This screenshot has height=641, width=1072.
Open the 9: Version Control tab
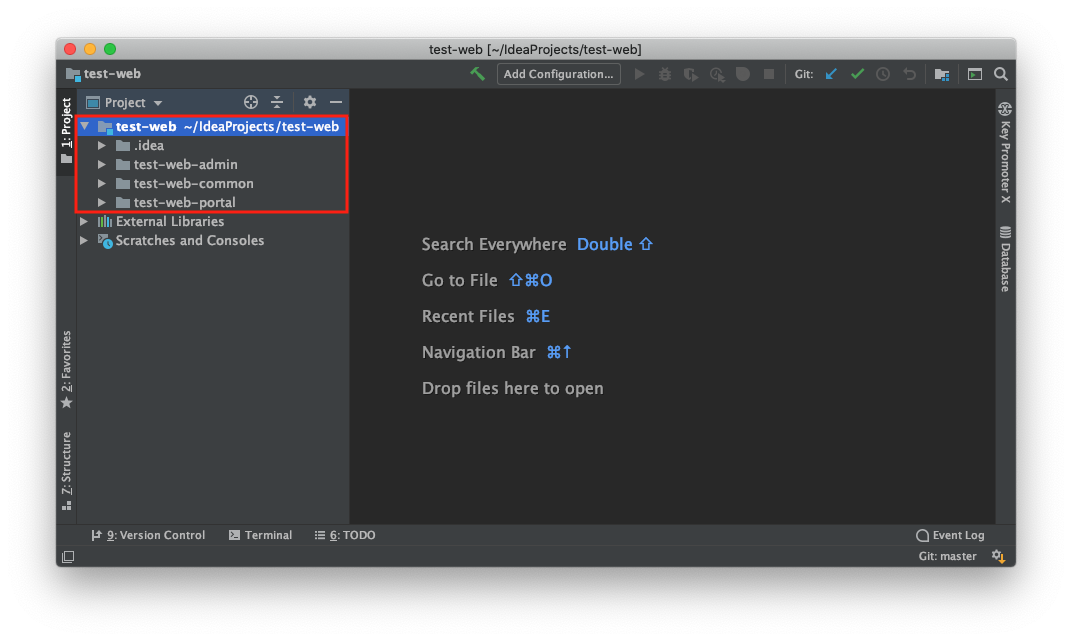[148, 535]
